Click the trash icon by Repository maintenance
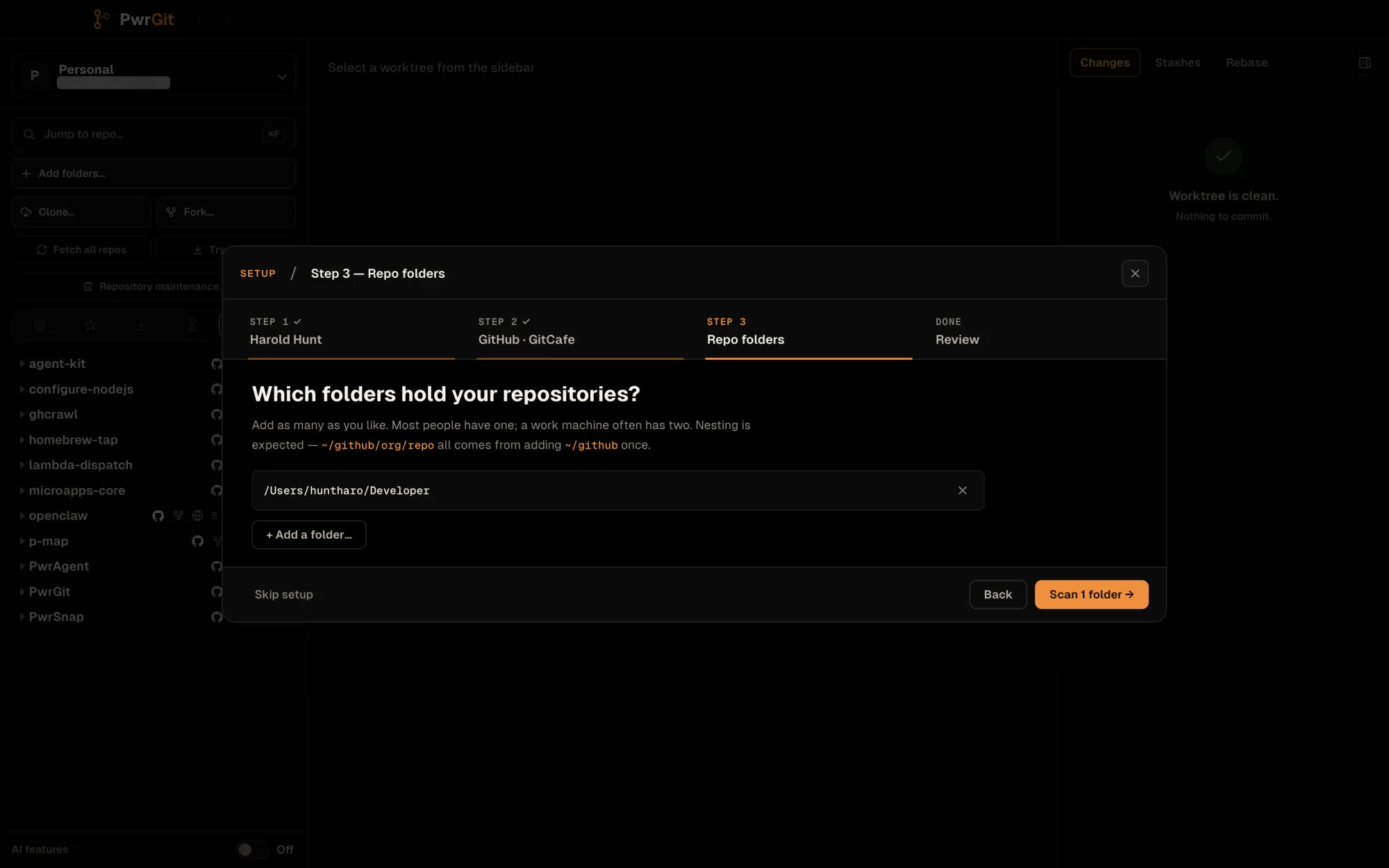This screenshot has width=1389, height=868. point(88,286)
